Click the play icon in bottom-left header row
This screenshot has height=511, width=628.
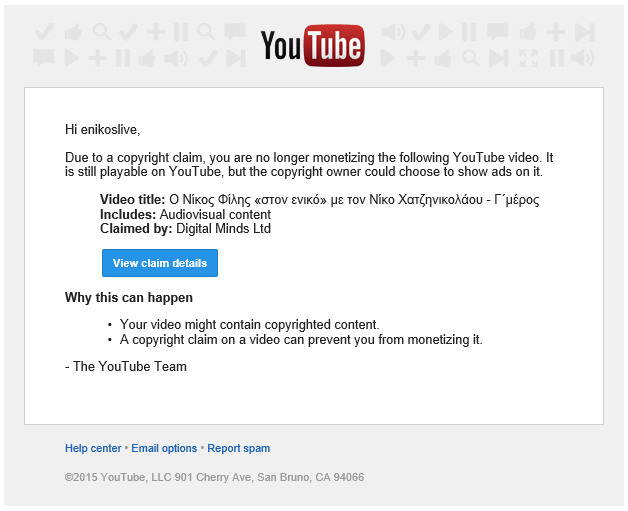click(71, 58)
